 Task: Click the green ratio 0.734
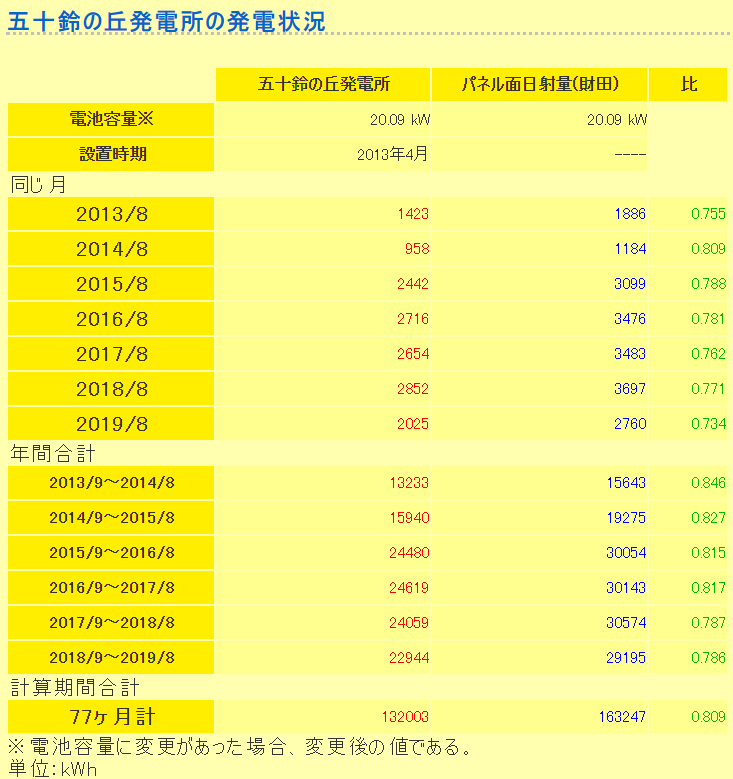click(709, 424)
